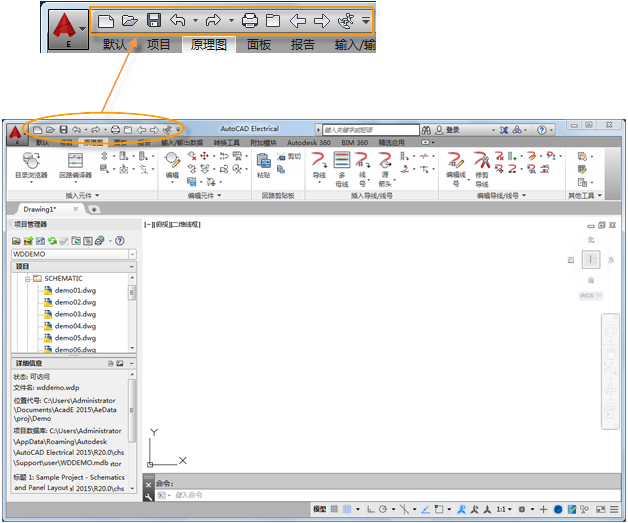Switch to the 转换工具 ribbon tab
This screenshot has width=628, height=523.
(x=226, y=143)
